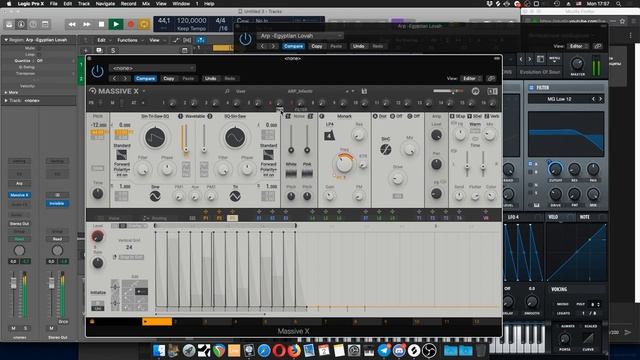The width and height of the screenshot is (640, 360).
Task: Expand the More section in Region inspector
Action: [6, 93]
